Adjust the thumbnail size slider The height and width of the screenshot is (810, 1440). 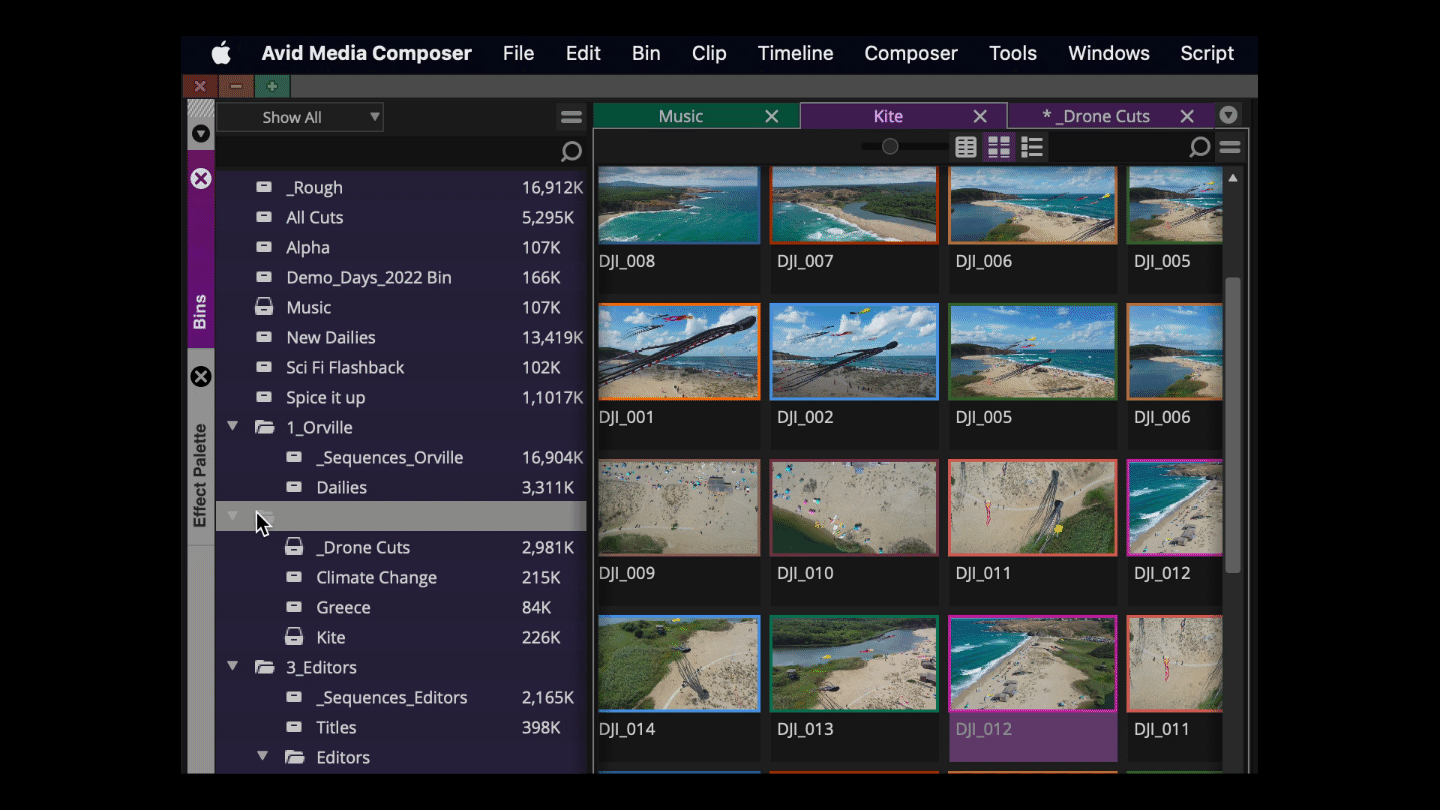click(890, 146)
